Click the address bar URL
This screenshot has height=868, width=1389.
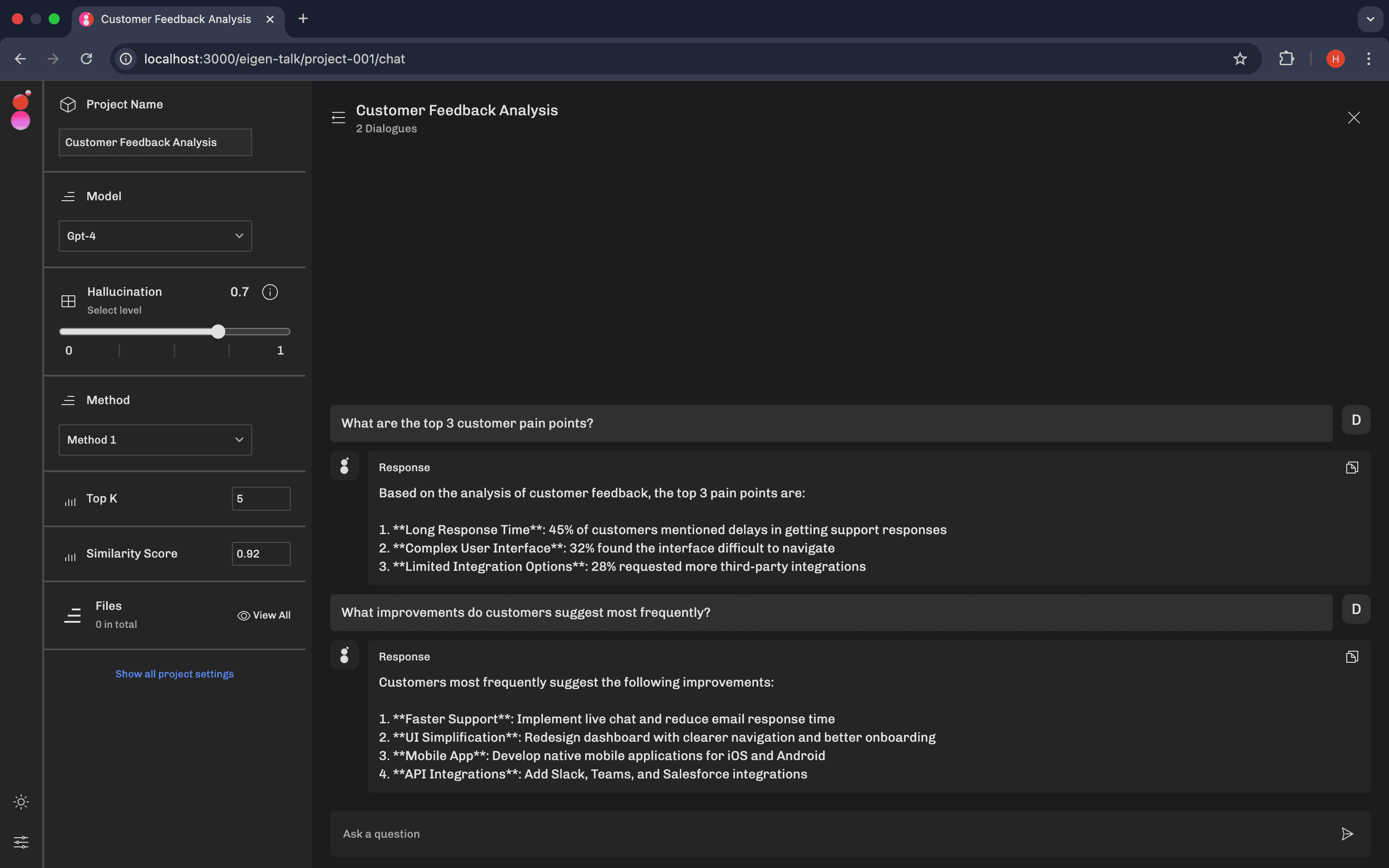(x=274, y=59)
